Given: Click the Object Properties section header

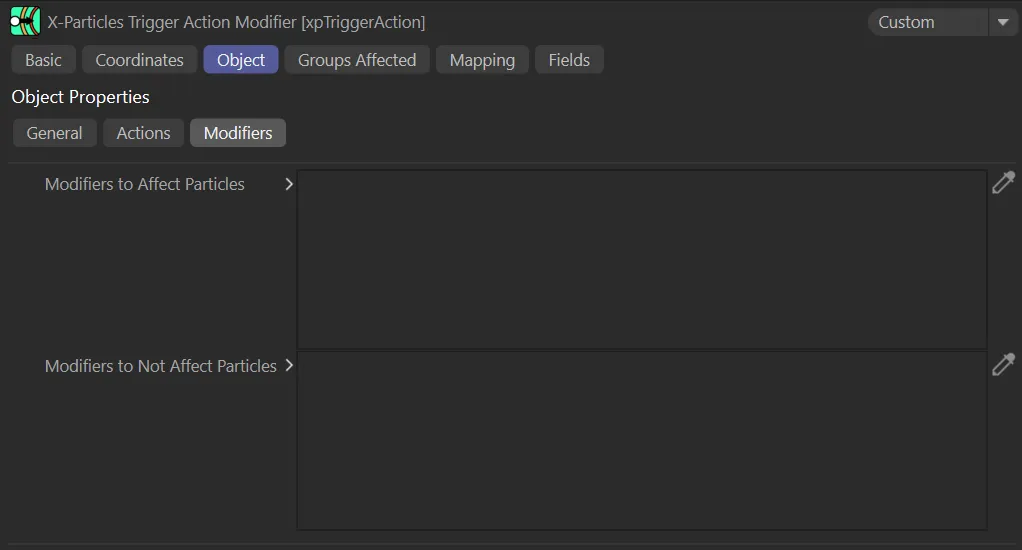Looking at the screenshot, I should tap(80, 97).
